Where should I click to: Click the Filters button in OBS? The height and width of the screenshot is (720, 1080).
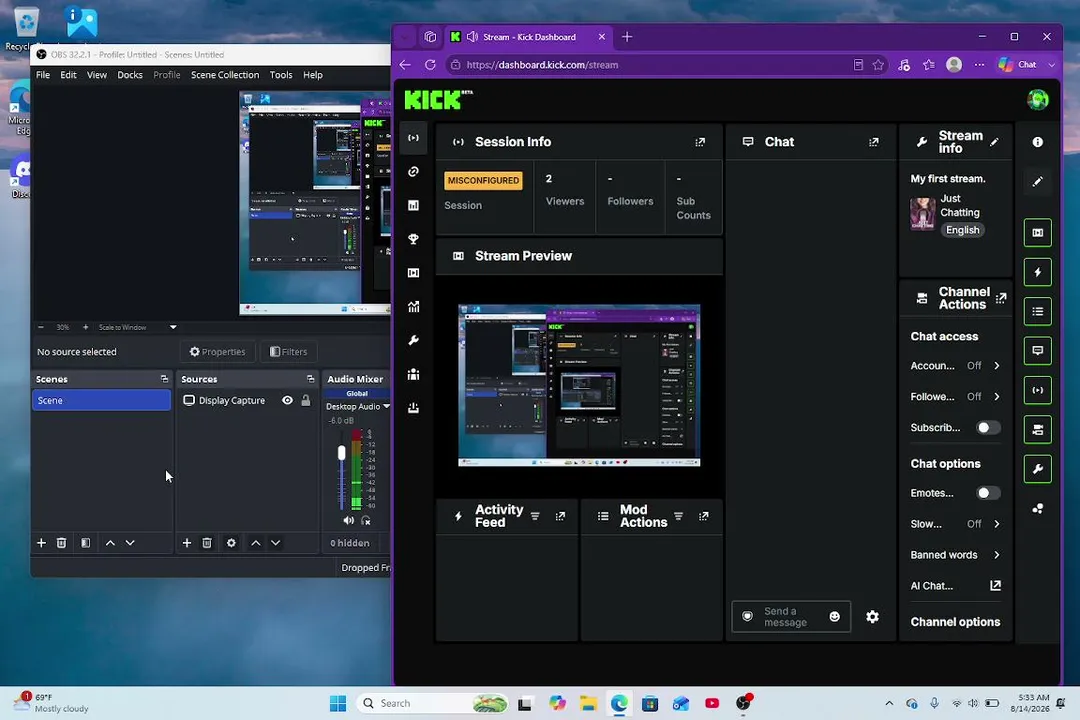[x=289, y=352]
